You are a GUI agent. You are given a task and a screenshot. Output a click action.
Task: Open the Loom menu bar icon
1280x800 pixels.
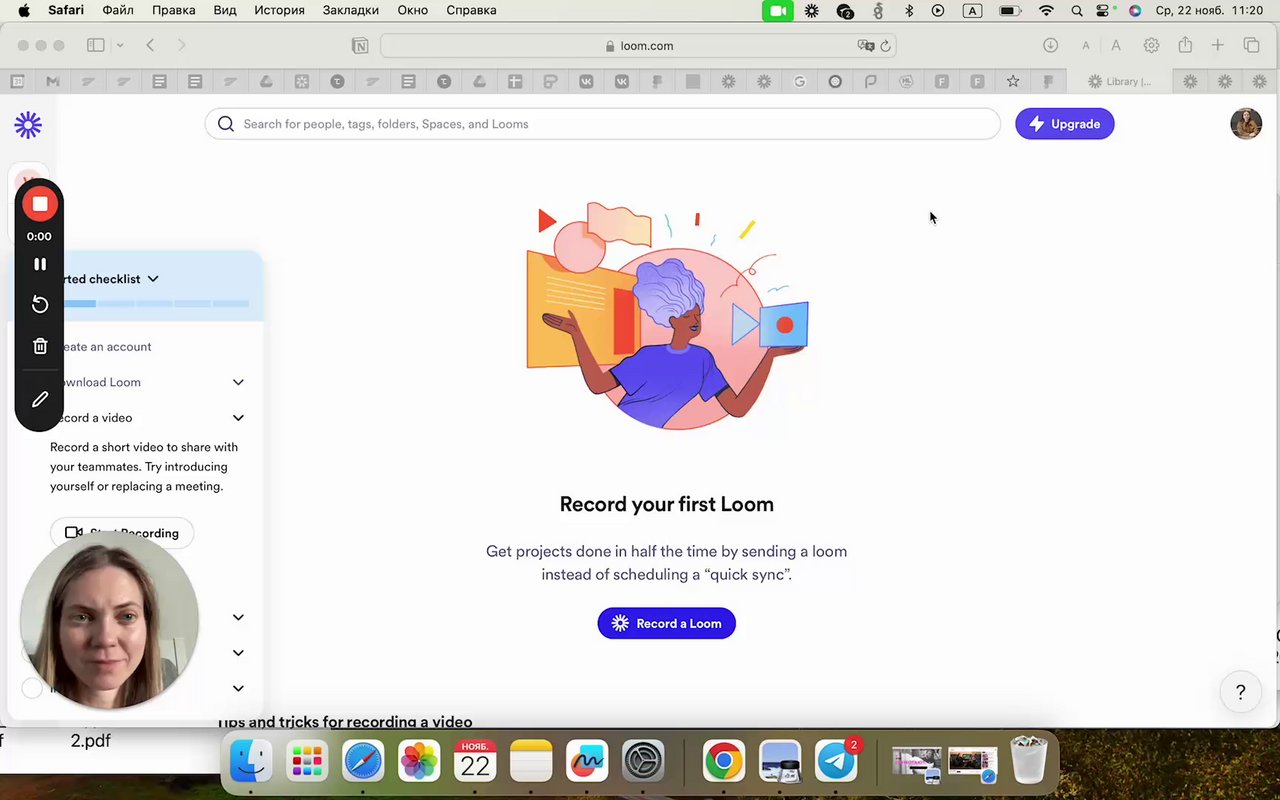click(811, 11)
